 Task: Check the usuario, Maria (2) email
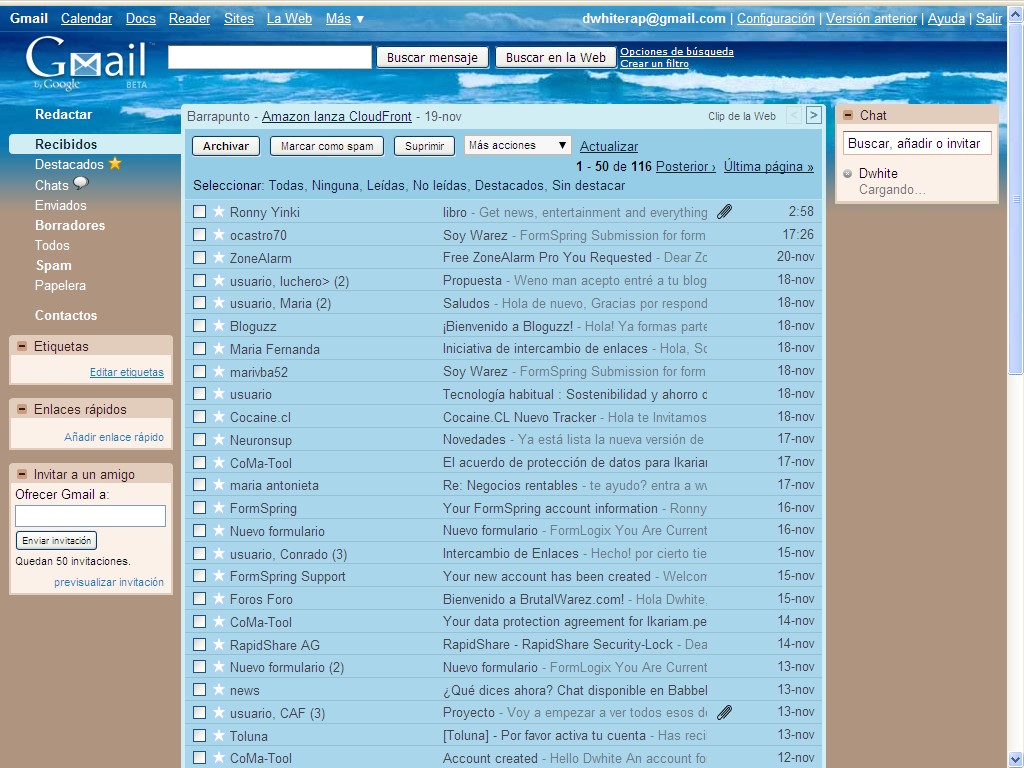pyautogui.click(x=200, y=302)
